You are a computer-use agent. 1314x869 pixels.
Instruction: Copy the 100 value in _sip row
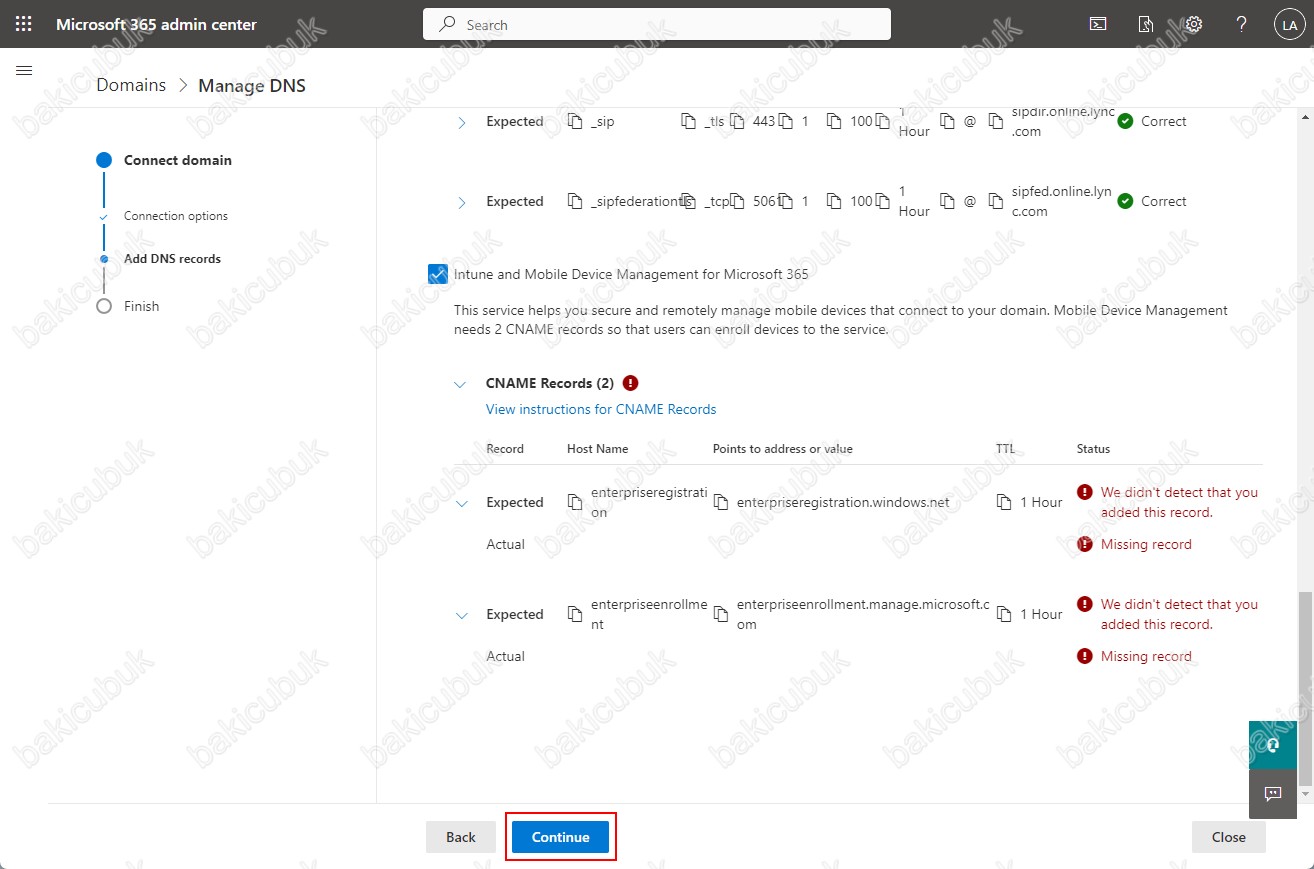(834, 121)
